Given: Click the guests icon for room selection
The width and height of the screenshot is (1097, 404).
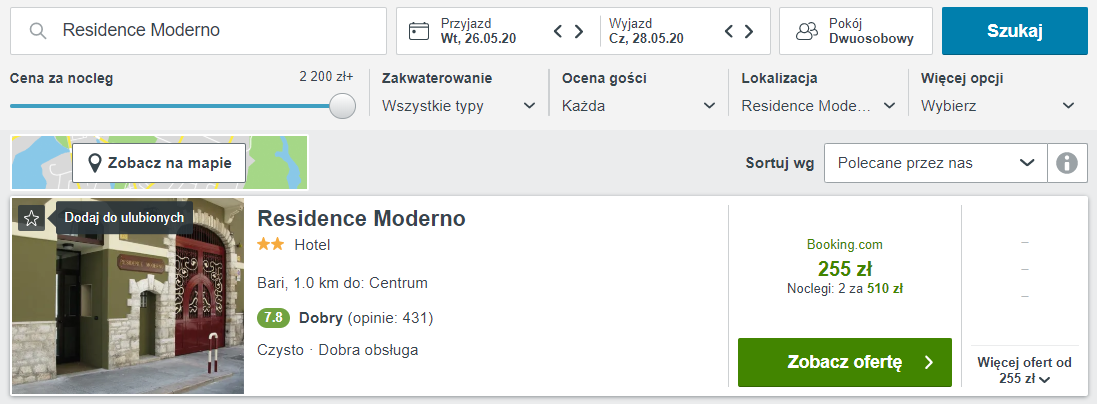Looking at the screenshot, I should point(807,31).
